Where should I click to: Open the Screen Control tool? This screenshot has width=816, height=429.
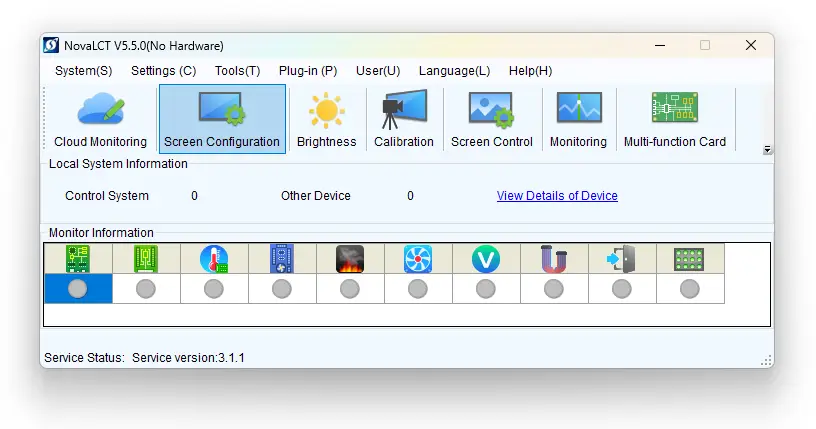492,119
